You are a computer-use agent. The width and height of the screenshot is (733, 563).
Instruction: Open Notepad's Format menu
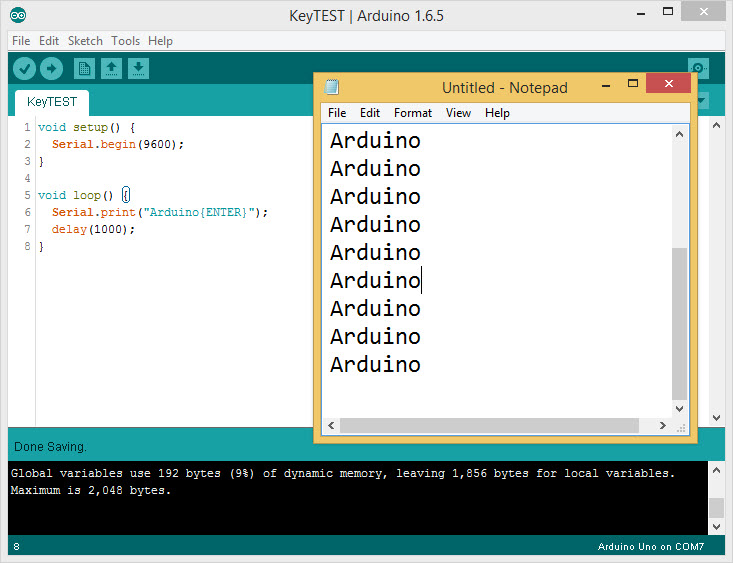tap(413, 113)
